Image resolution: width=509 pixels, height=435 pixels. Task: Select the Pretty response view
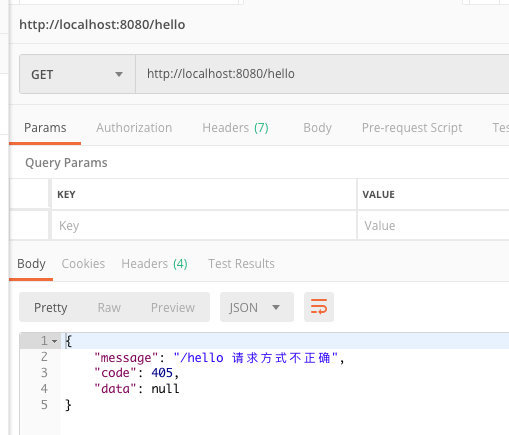(x=51, y=307)
